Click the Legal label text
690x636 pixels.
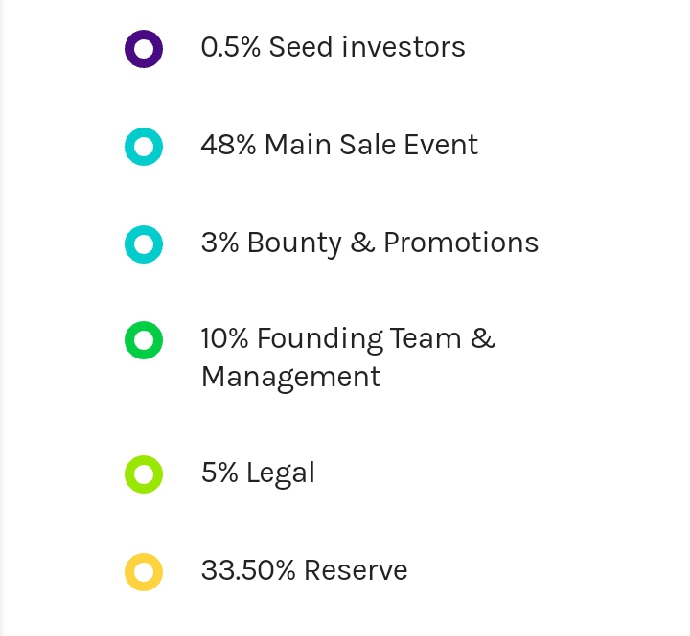tap(281, 473)
